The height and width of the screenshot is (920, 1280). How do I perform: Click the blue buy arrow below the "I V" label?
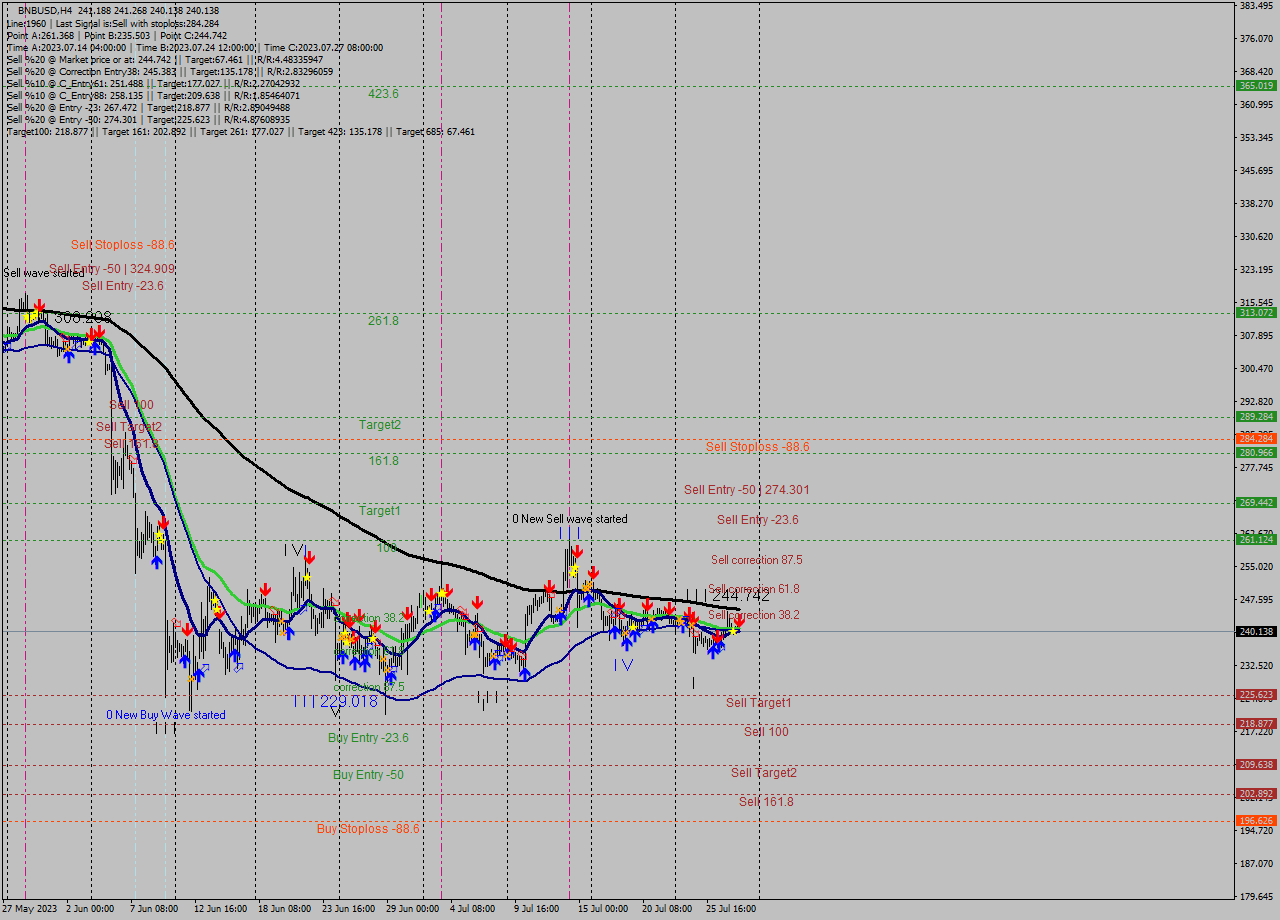pos(627,643)
